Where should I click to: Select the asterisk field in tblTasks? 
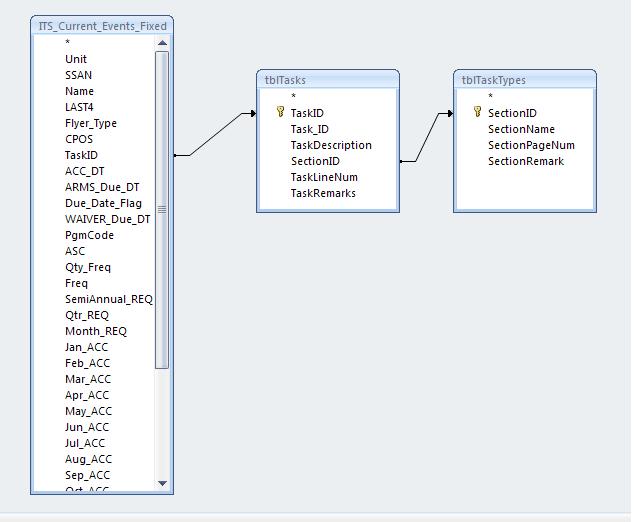[293, 96]
